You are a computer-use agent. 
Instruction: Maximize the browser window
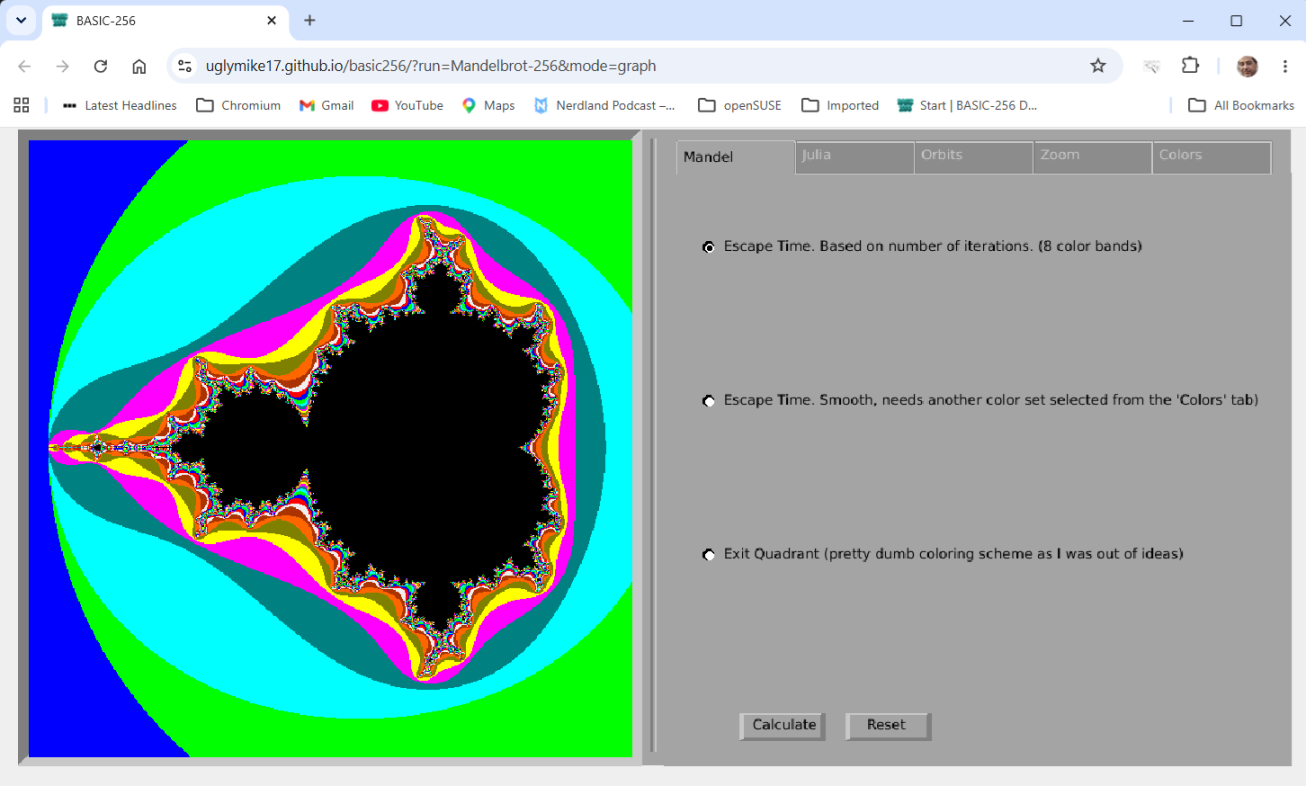pos(1237,20)
